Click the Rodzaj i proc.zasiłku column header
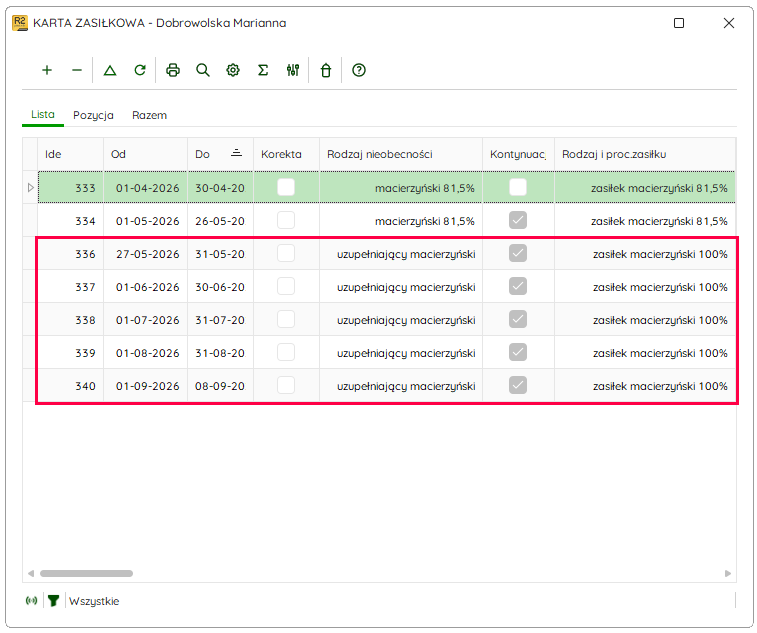 coord(645,154)
